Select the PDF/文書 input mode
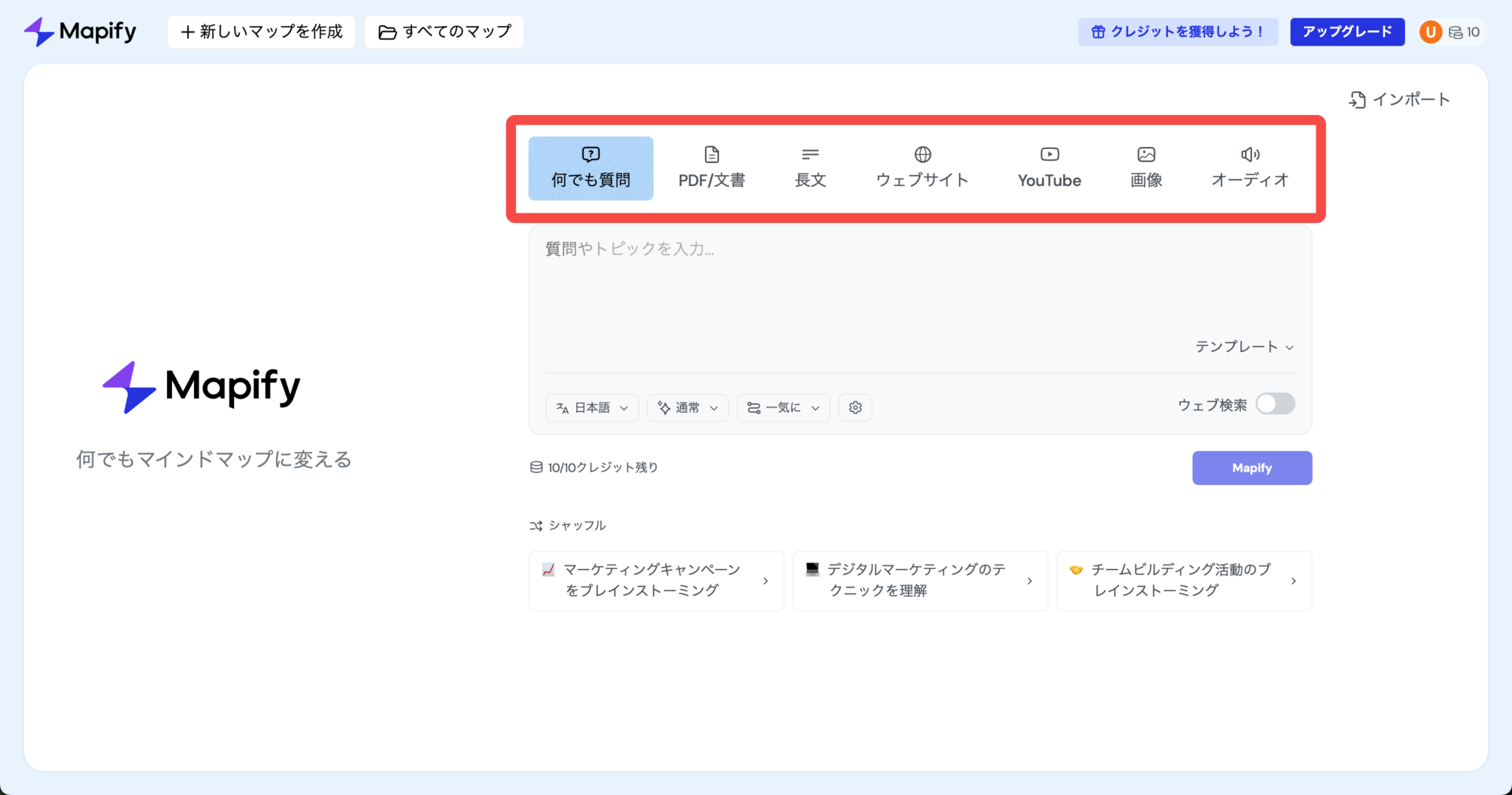 [711, 168]
